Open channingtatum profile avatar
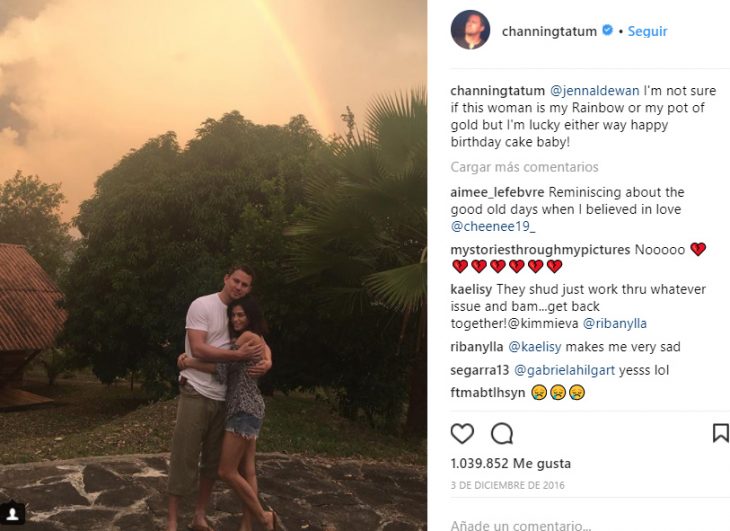 tap(470, 30)
